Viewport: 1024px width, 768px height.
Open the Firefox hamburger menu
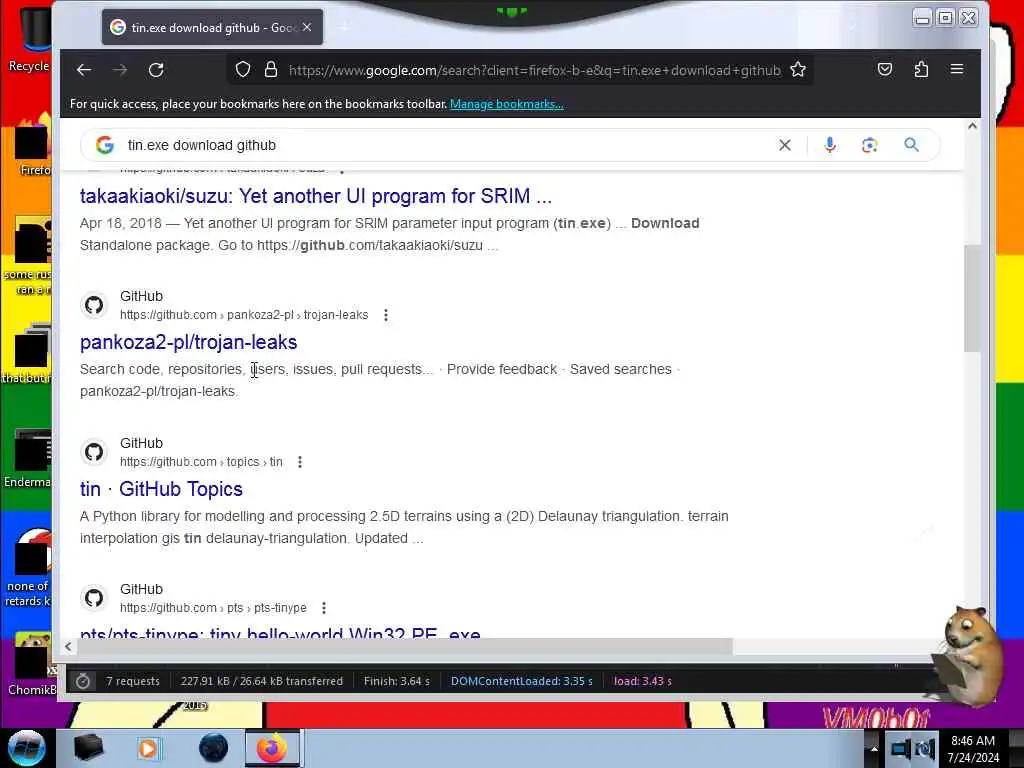(957, 69)
